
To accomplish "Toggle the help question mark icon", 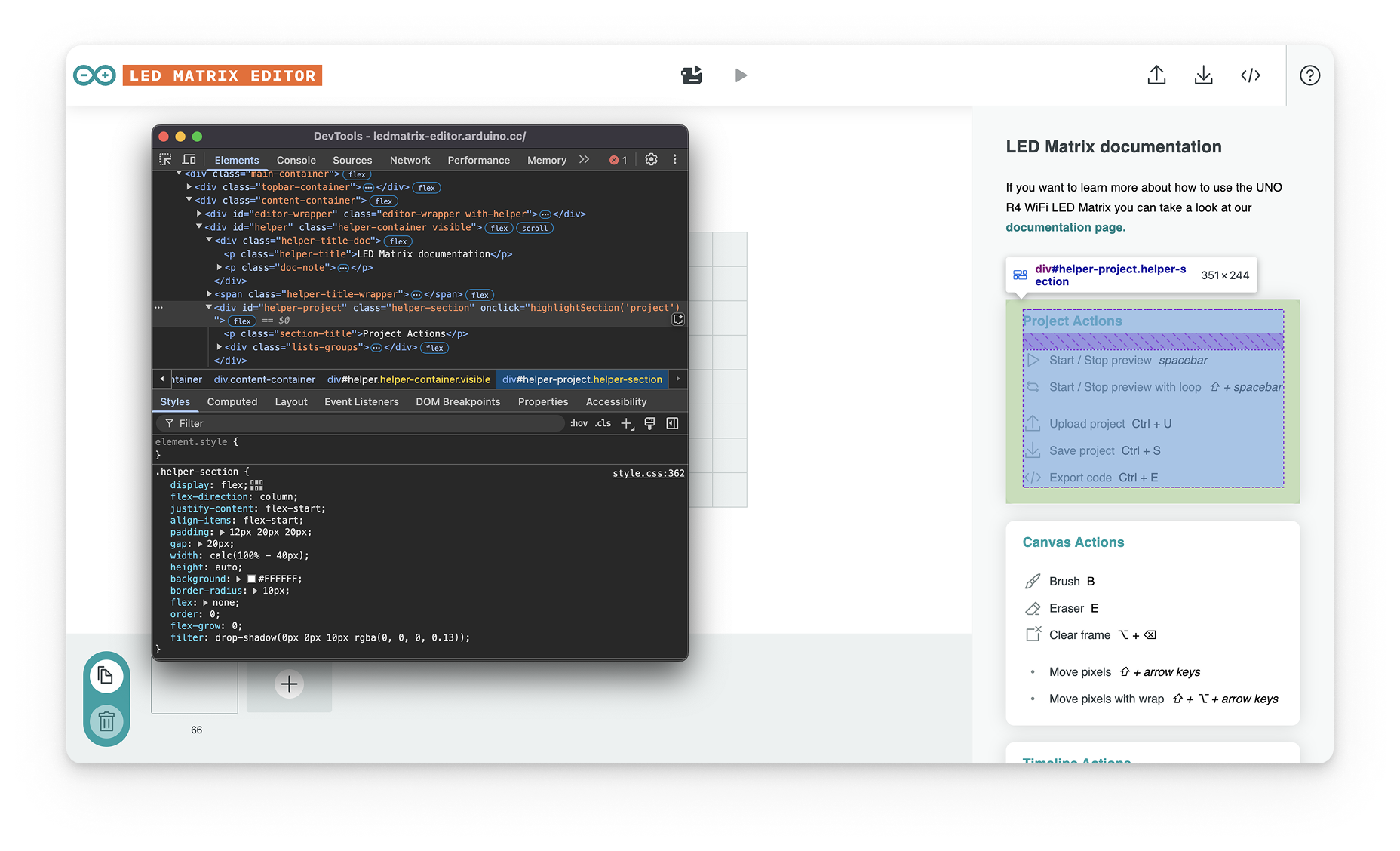I will pos(1310,75).
